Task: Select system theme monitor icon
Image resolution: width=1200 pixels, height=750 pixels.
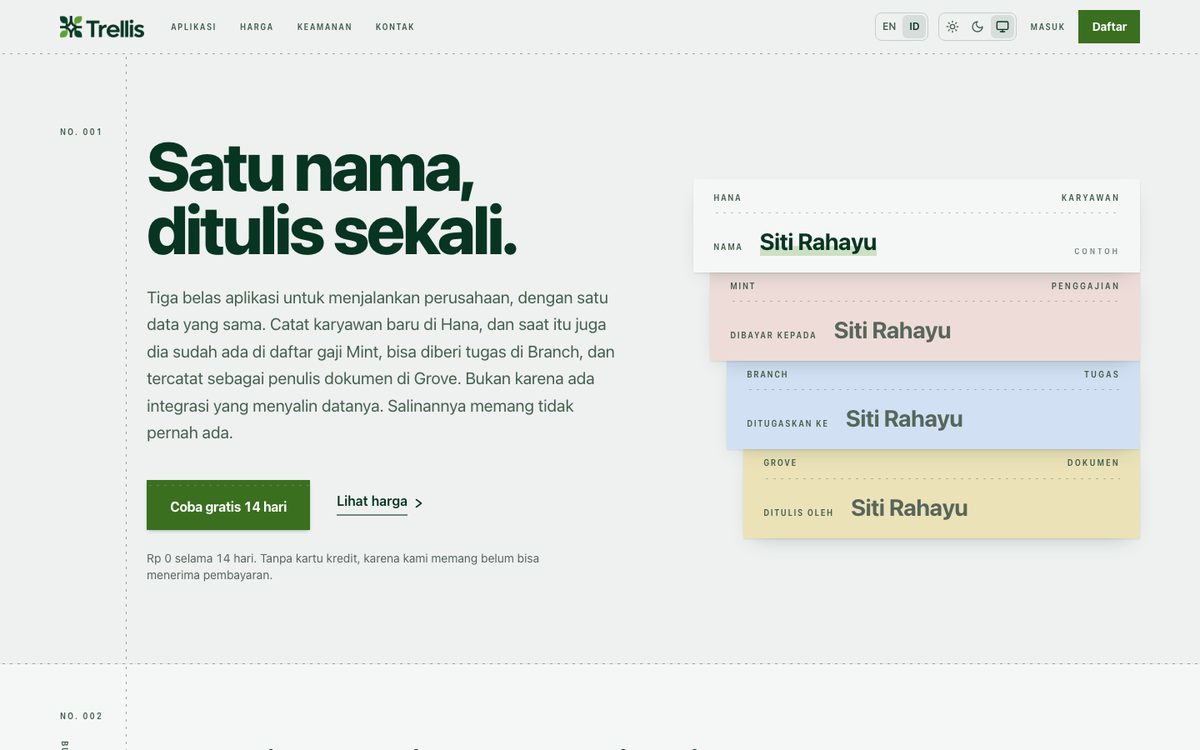Action: [1002, 27]
